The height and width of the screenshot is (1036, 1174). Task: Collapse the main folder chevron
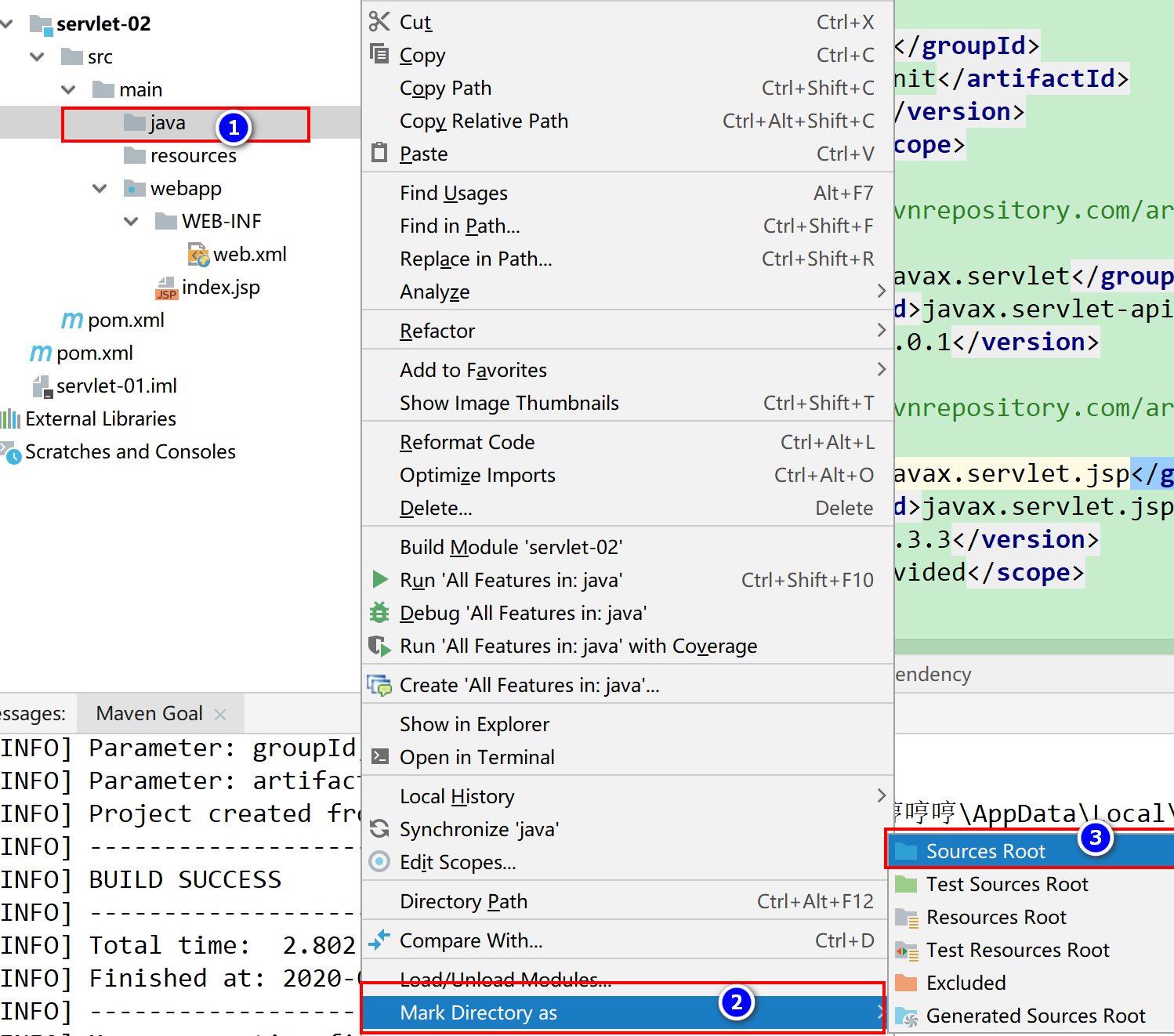[x=68, y=89]
